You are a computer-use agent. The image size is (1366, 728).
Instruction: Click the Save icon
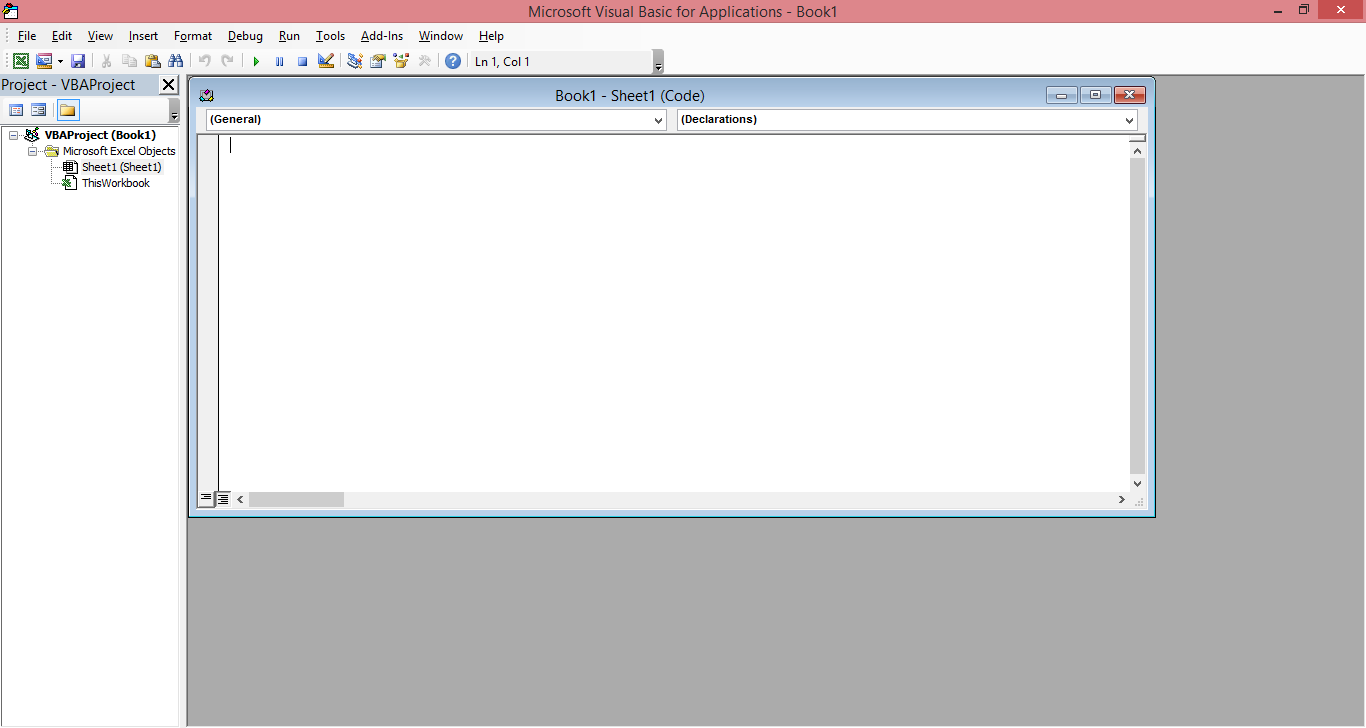(78, 61)
